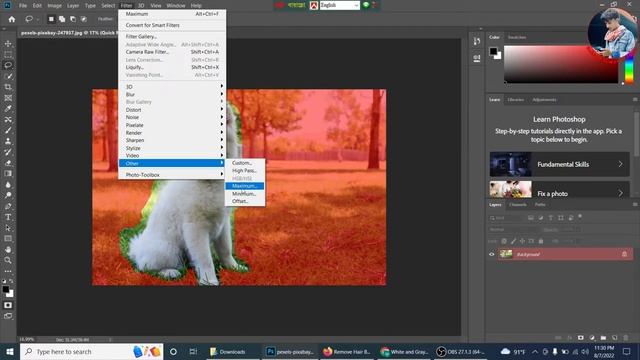Select the Hand tool
Screen dimensions: 640x360
[8, 249]
